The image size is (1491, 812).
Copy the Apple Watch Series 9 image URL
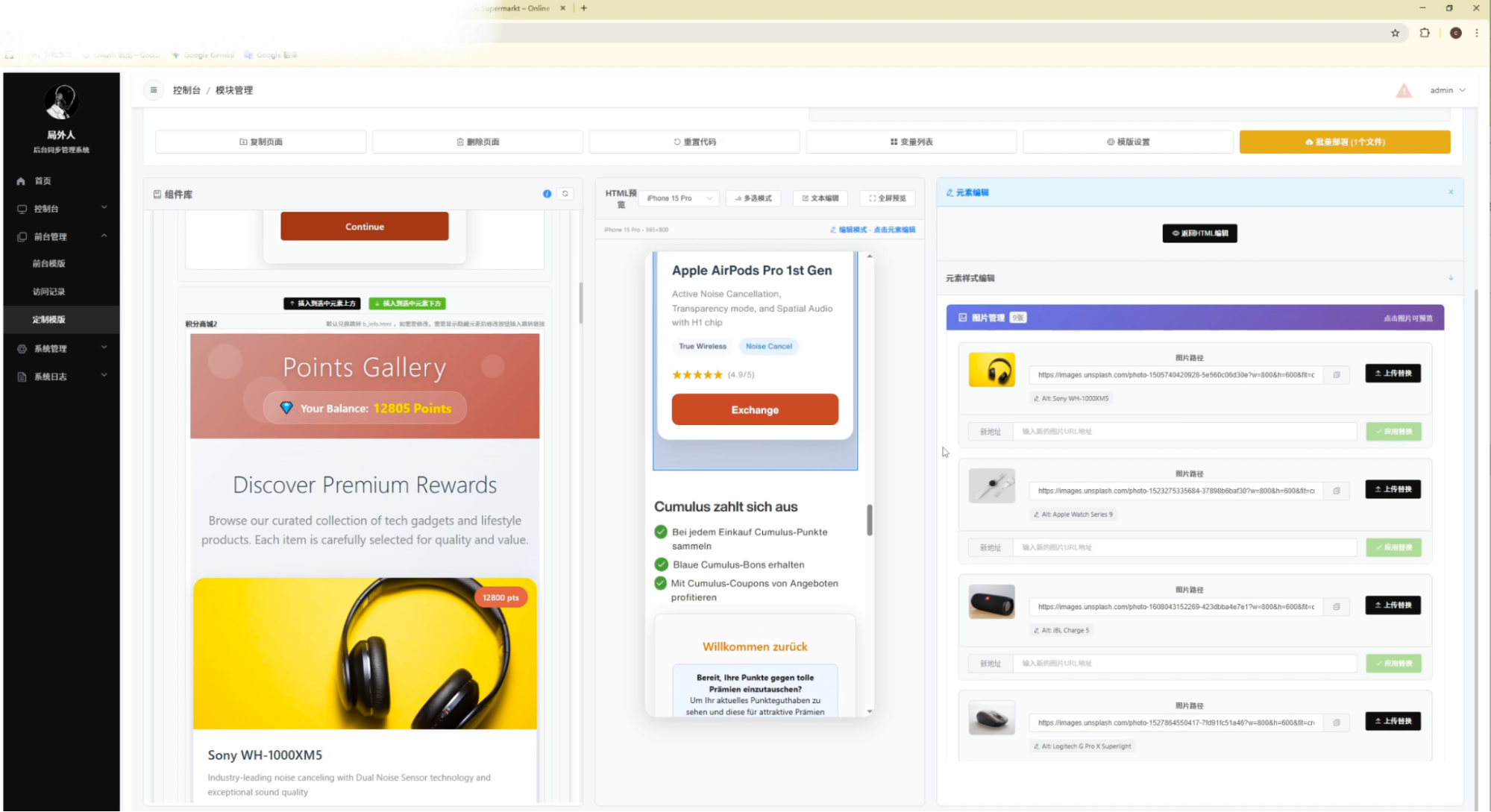pyautogui.click(x=1337, y=491)
